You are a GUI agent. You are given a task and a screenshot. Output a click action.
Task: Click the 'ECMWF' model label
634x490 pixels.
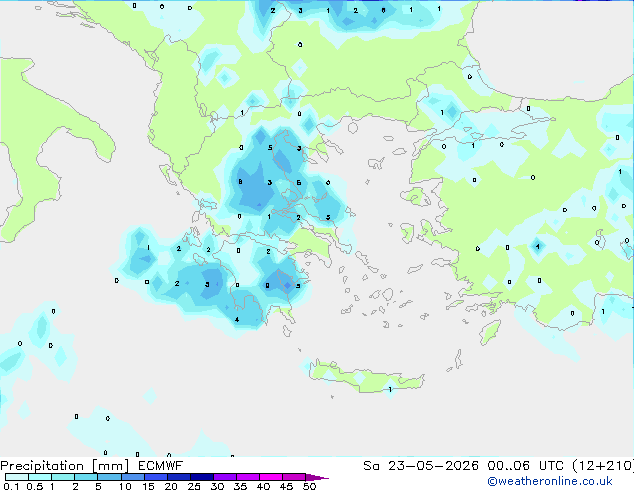[x=161, y=466]
